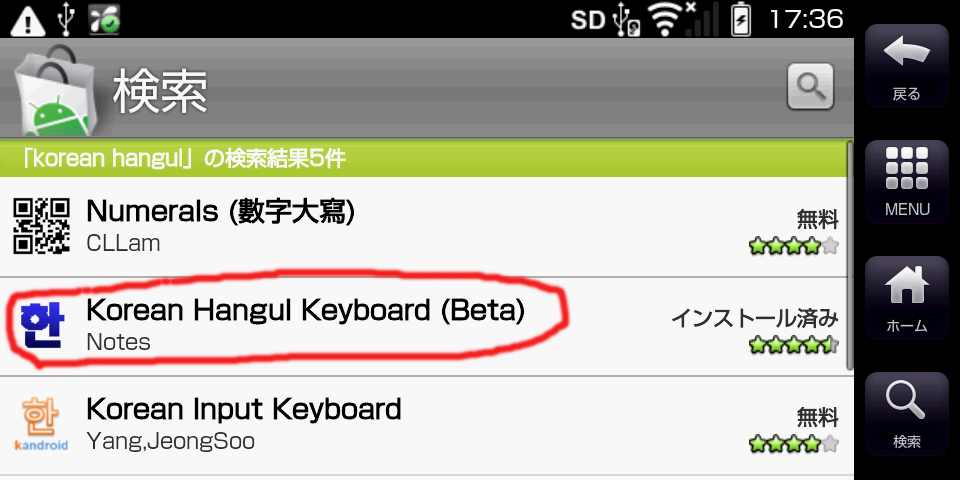The height and width of the screenshot is (480, 960).
Task: Tap the magnifier search button in header
Action: [810, 87]
